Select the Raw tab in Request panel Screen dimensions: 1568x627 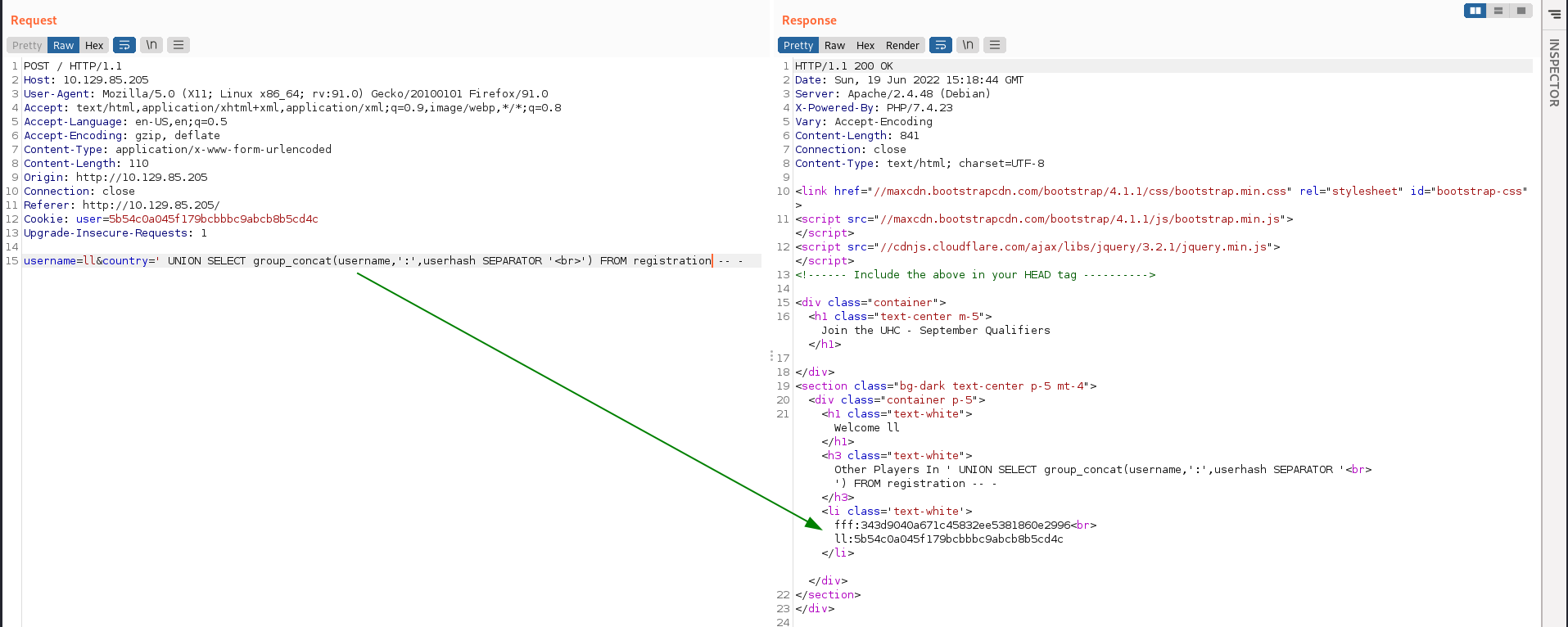tap(64, 45)
